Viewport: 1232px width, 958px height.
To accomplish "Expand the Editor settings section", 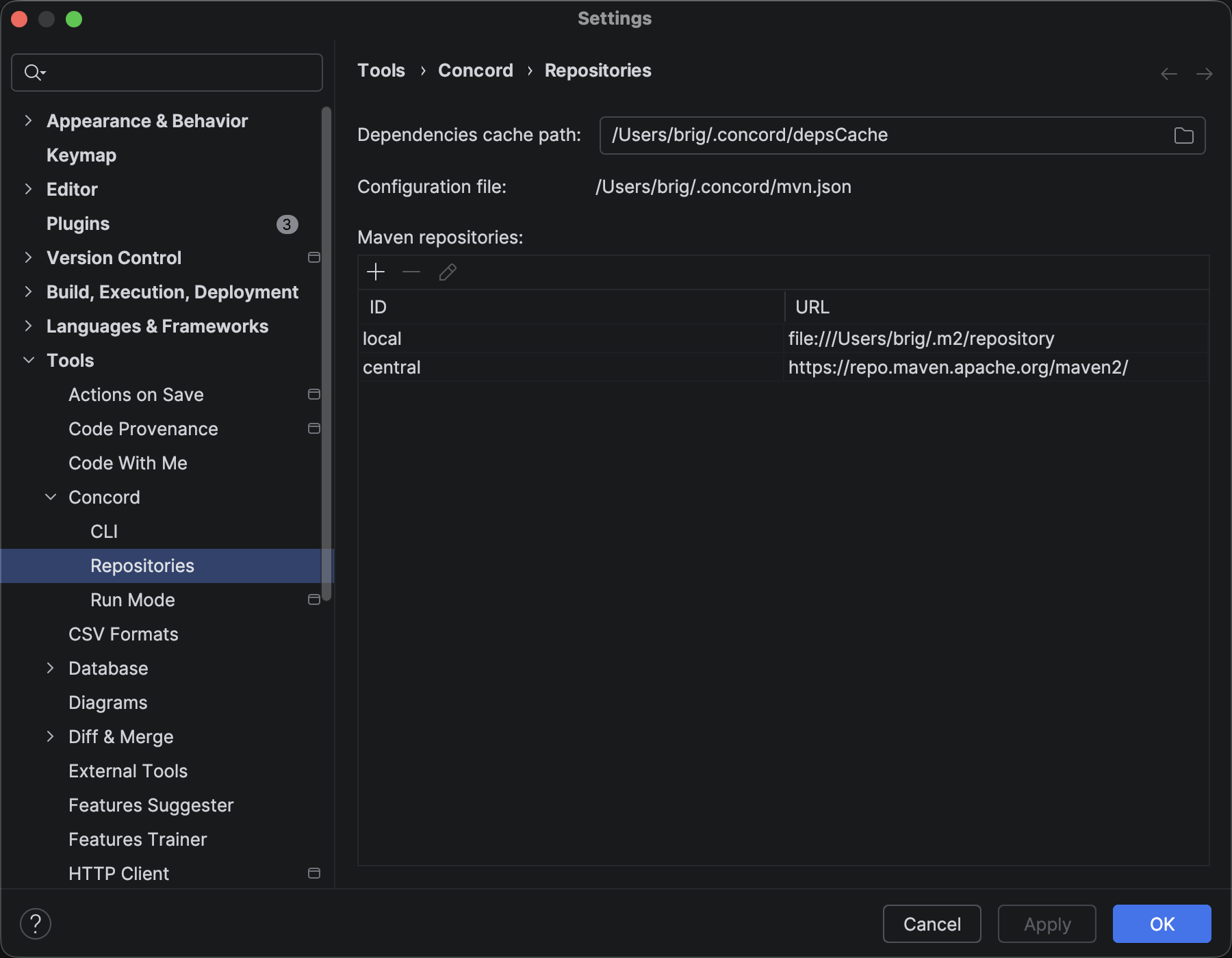I will [x=28, y=190].
